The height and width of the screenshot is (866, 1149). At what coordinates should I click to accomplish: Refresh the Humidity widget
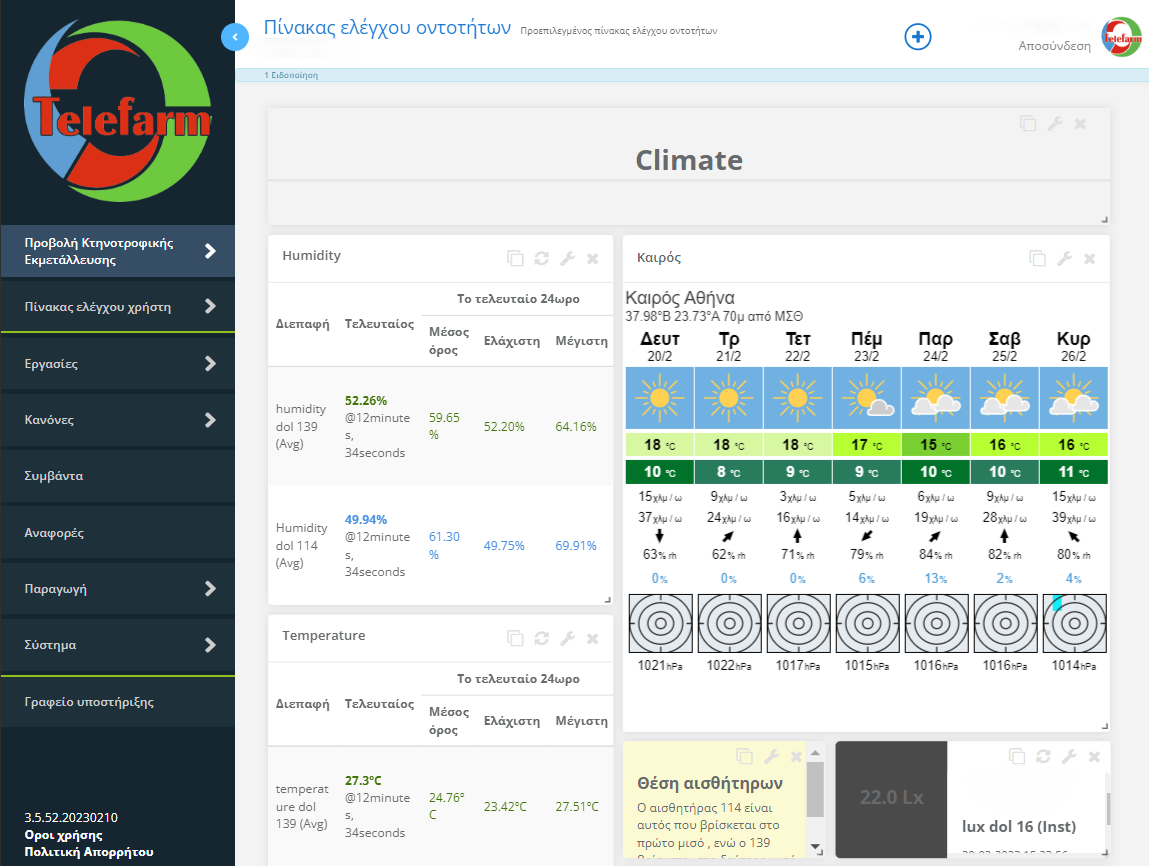click(x=542, y=258)
